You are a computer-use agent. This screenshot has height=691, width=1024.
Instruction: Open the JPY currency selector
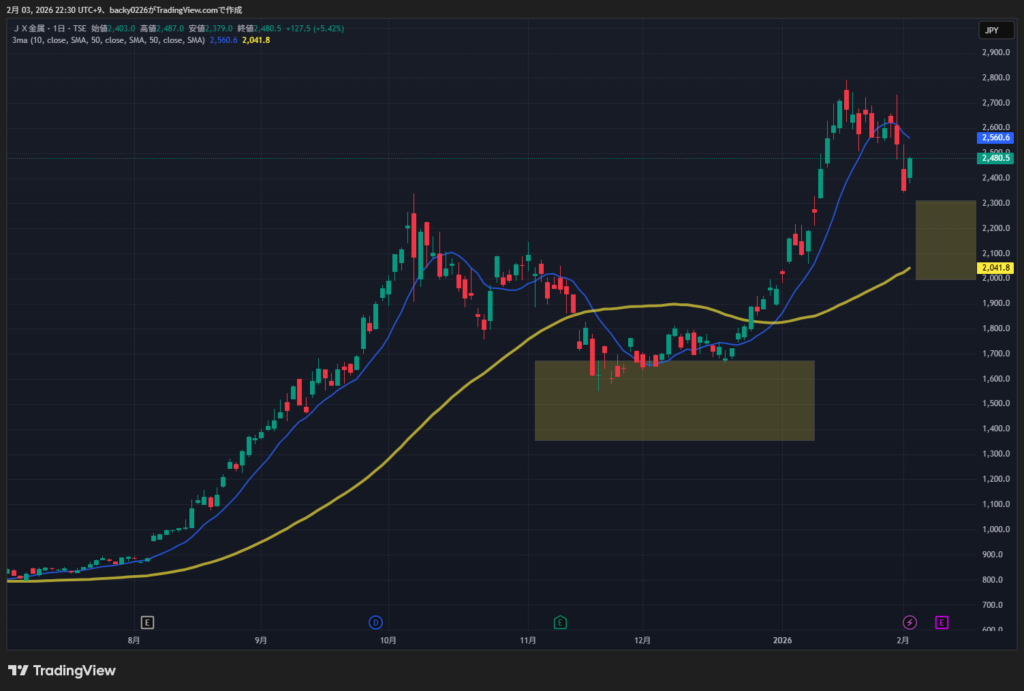pos(991,30)
